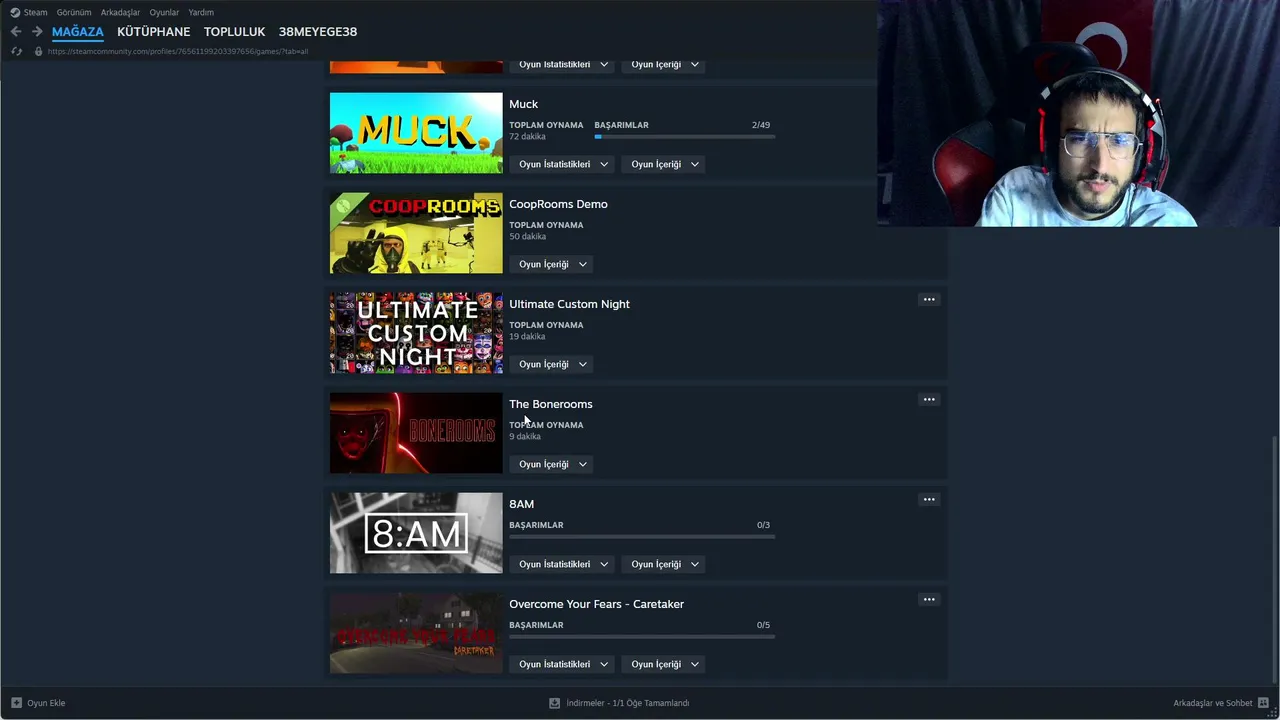
Task: Open Arkadaşlar ve Sohbet chat
Action: coord(1221,703)
